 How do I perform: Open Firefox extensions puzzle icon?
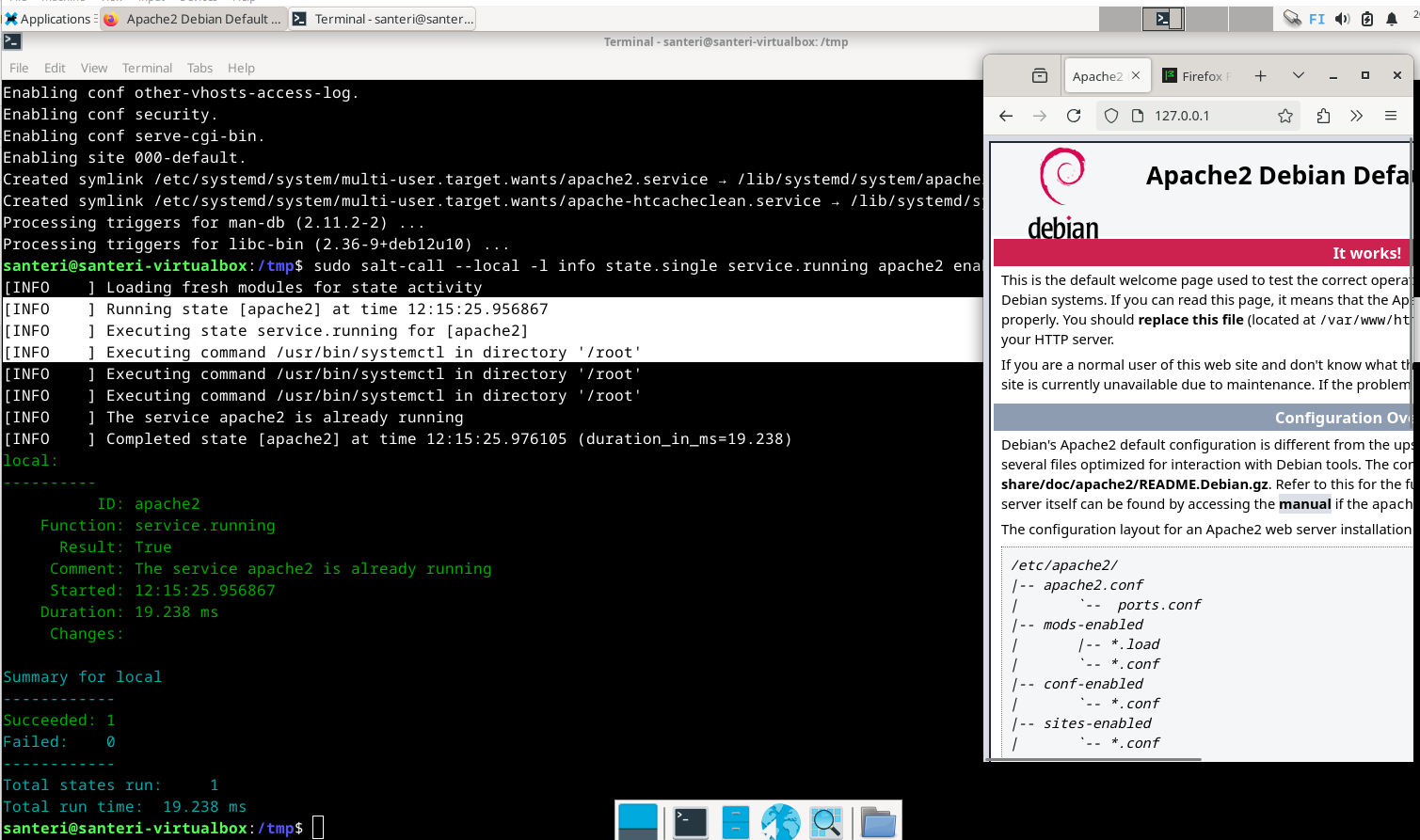(x=1323, y=116)
